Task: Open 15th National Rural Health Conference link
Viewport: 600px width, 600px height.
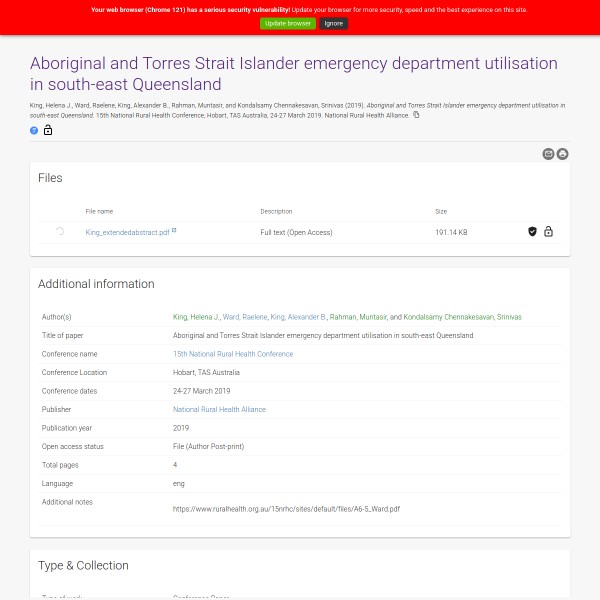Action: click(x=233, y=354)
